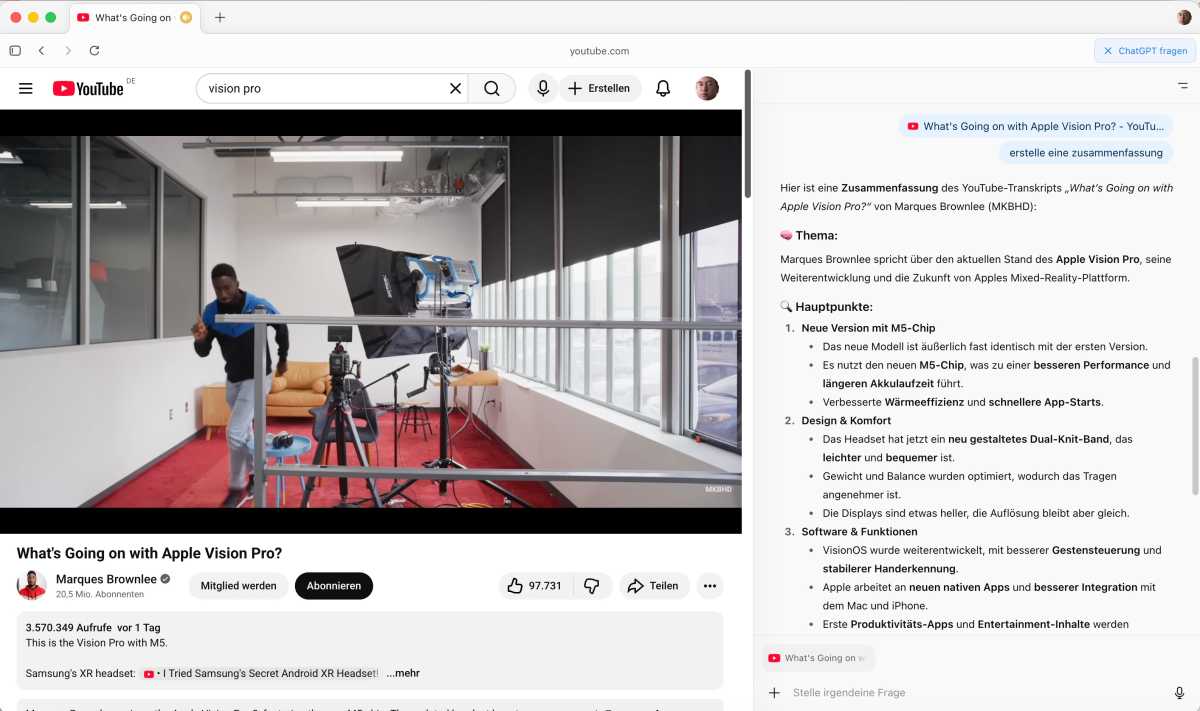The width and height of the screenshot is (1200, 711).
Task: Open the Erstellen (create) menu on YouTube
Action: (x=601, y=88)
